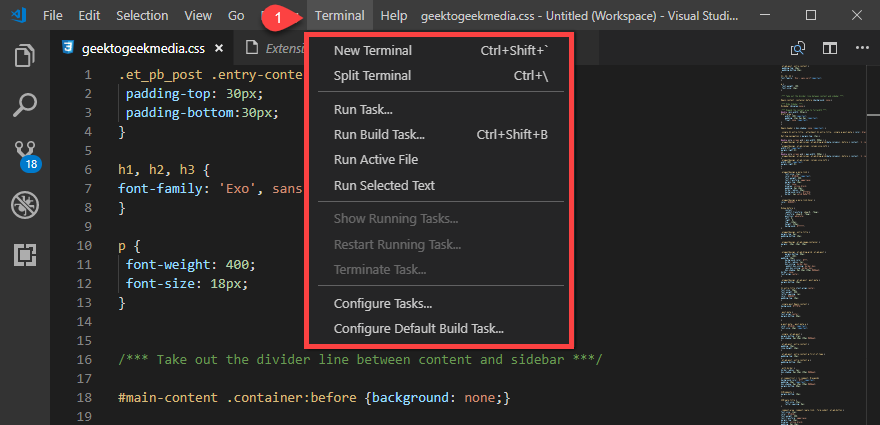Close the geektogeekmedia.css tab
Viewport: 880px width, 425px height.
pyautogui.click(x=219, y=48)
